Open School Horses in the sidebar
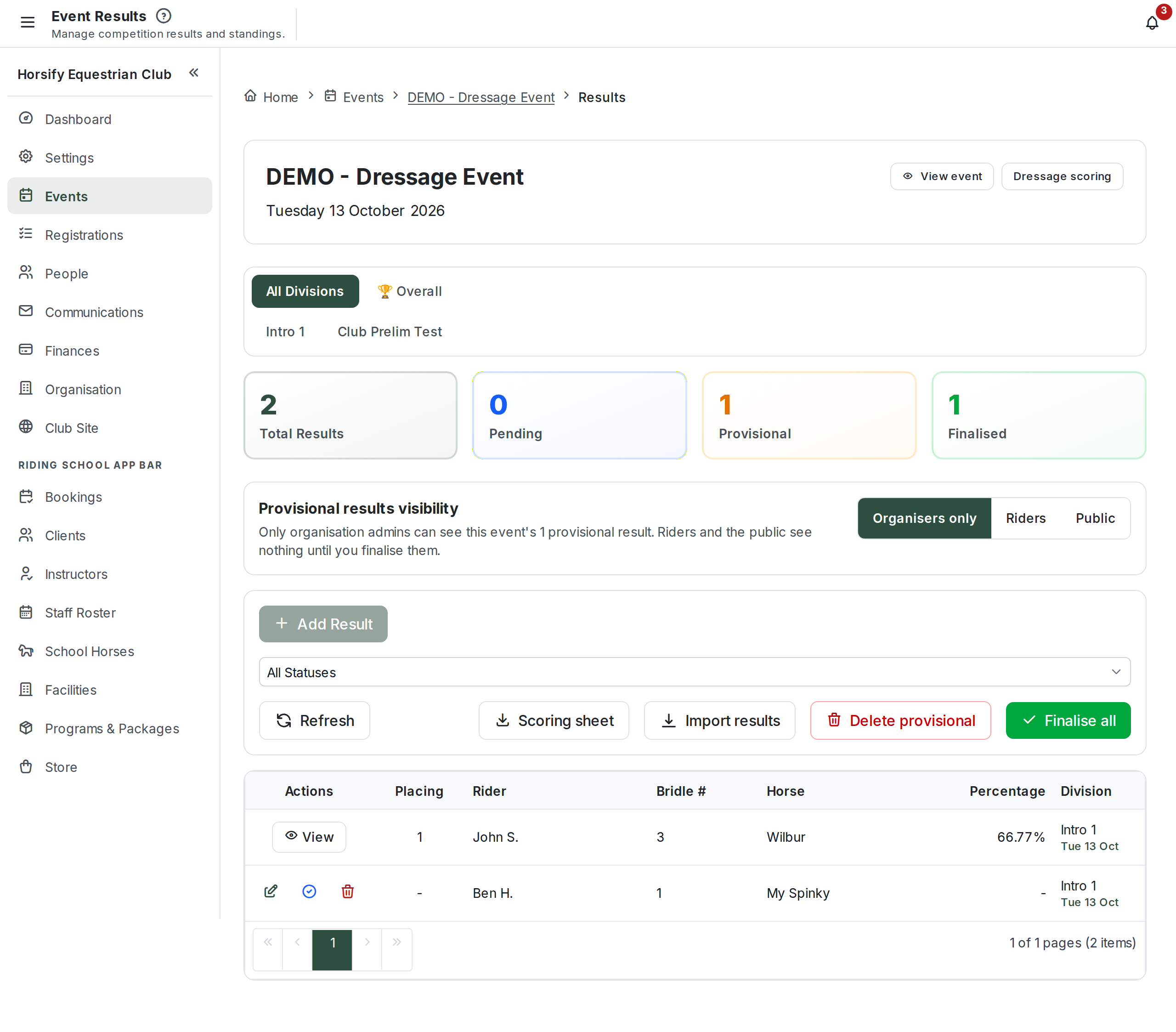The width and height of the screenshot is (1176, 1032). click(x=109, y=651)
